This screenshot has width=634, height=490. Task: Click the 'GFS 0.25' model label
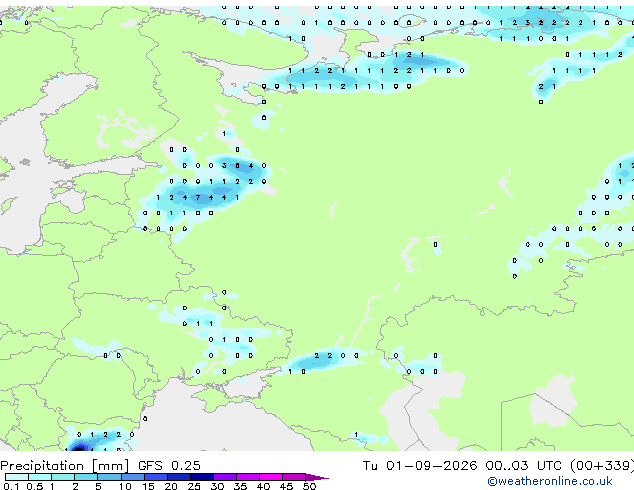click(169, 466)
